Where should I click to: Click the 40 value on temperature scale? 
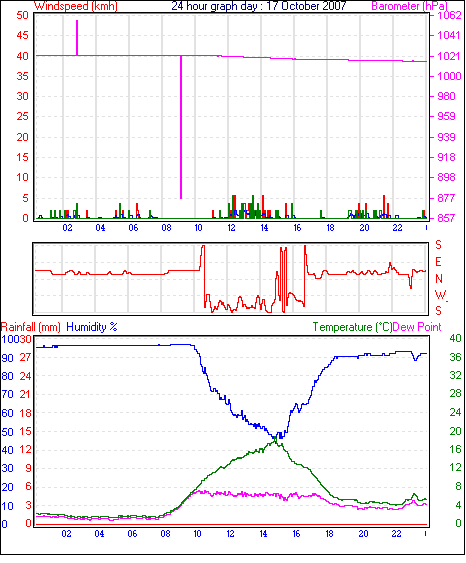(455, 338)
